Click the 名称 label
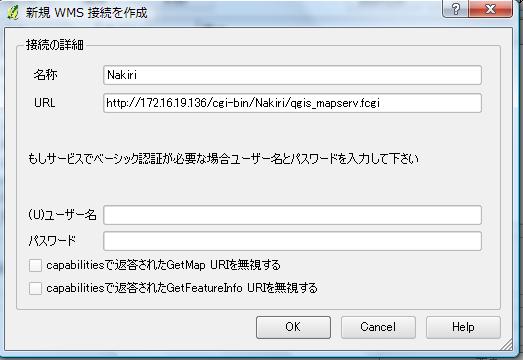Image resolution: width=523 pixels, height=360 pixels. click(45, 75)
